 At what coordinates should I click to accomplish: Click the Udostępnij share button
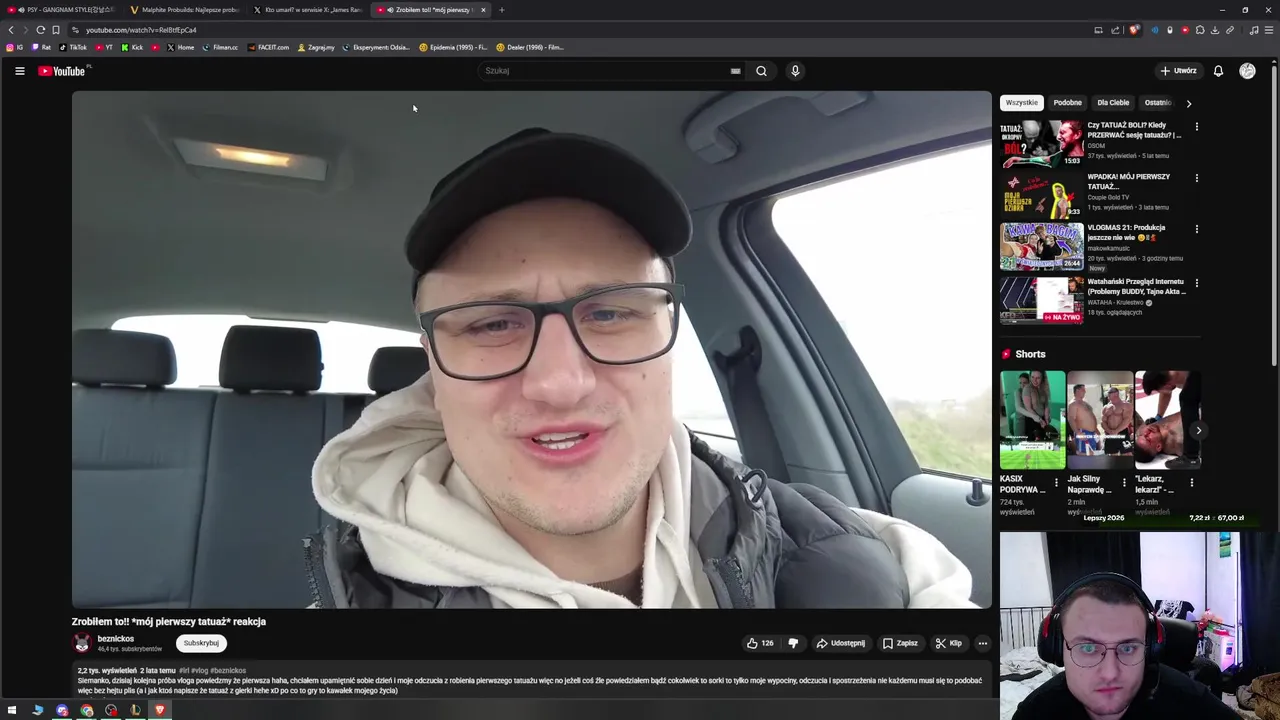click(x=840, y=643)
